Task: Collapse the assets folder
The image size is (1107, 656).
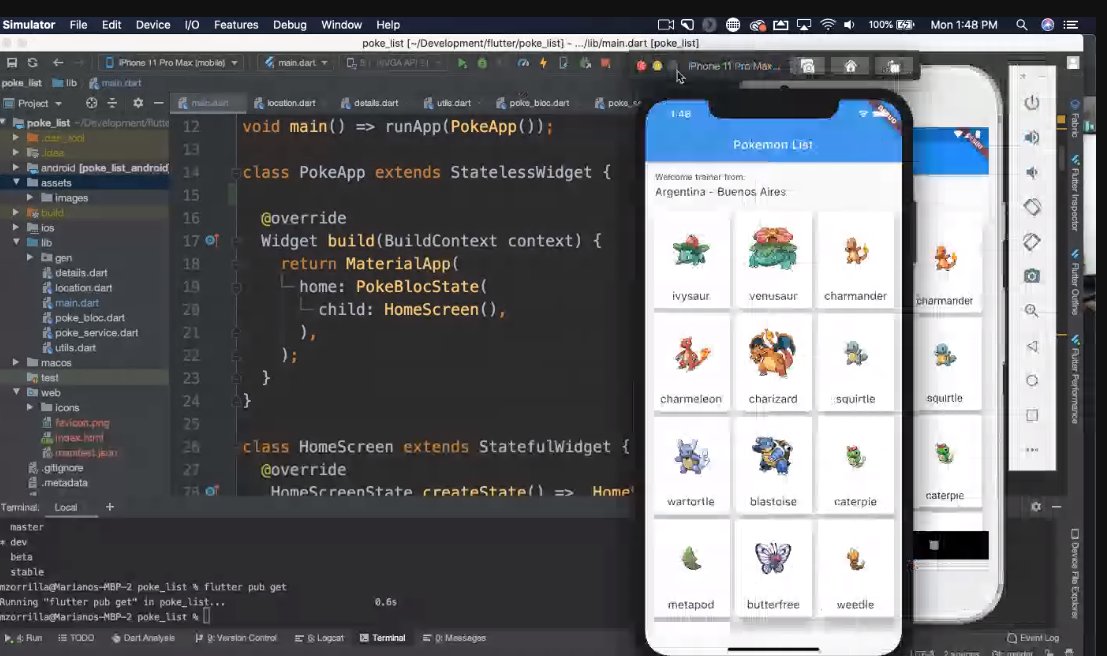Action: click(x=16, y=182)
